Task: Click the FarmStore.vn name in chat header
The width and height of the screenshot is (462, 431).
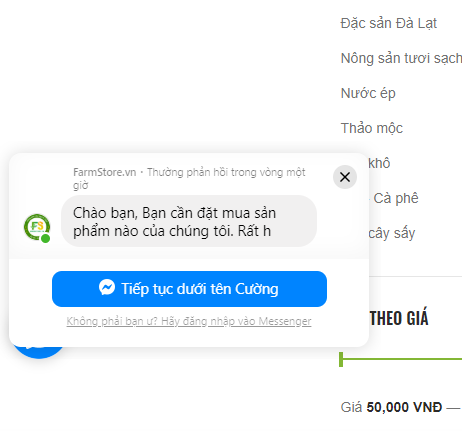Action: point(105,172)
